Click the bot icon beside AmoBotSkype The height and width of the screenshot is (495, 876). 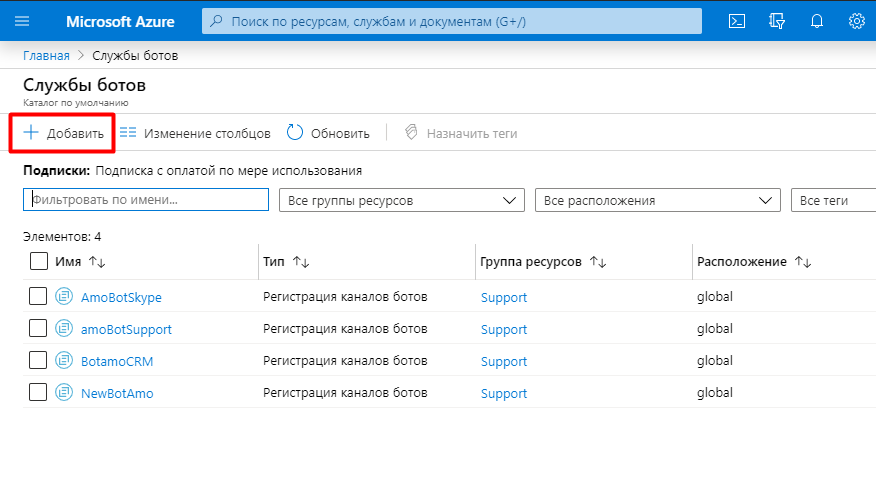(x=64, y=296)
